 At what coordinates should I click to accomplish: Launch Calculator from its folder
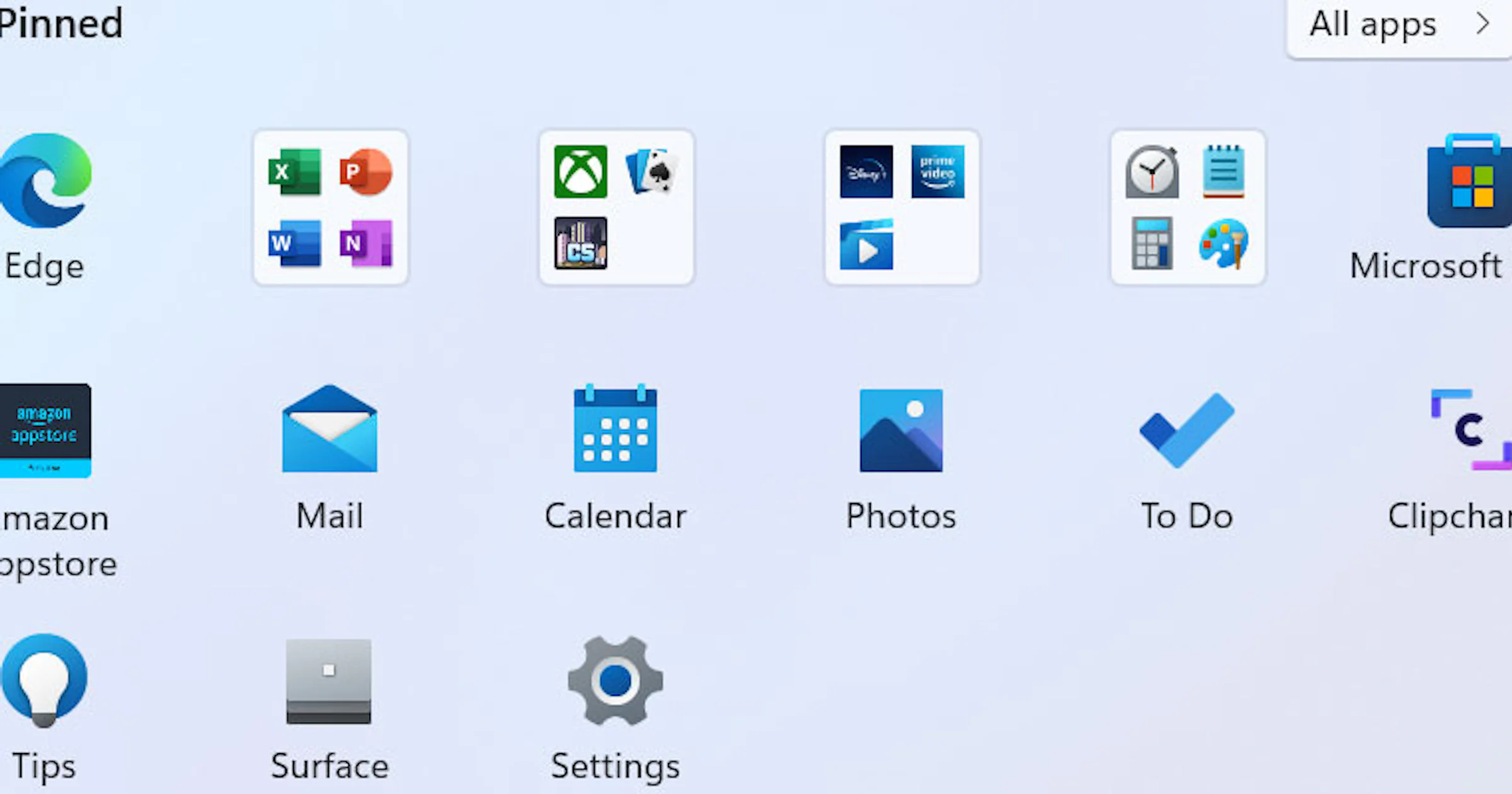(1152, 245)
